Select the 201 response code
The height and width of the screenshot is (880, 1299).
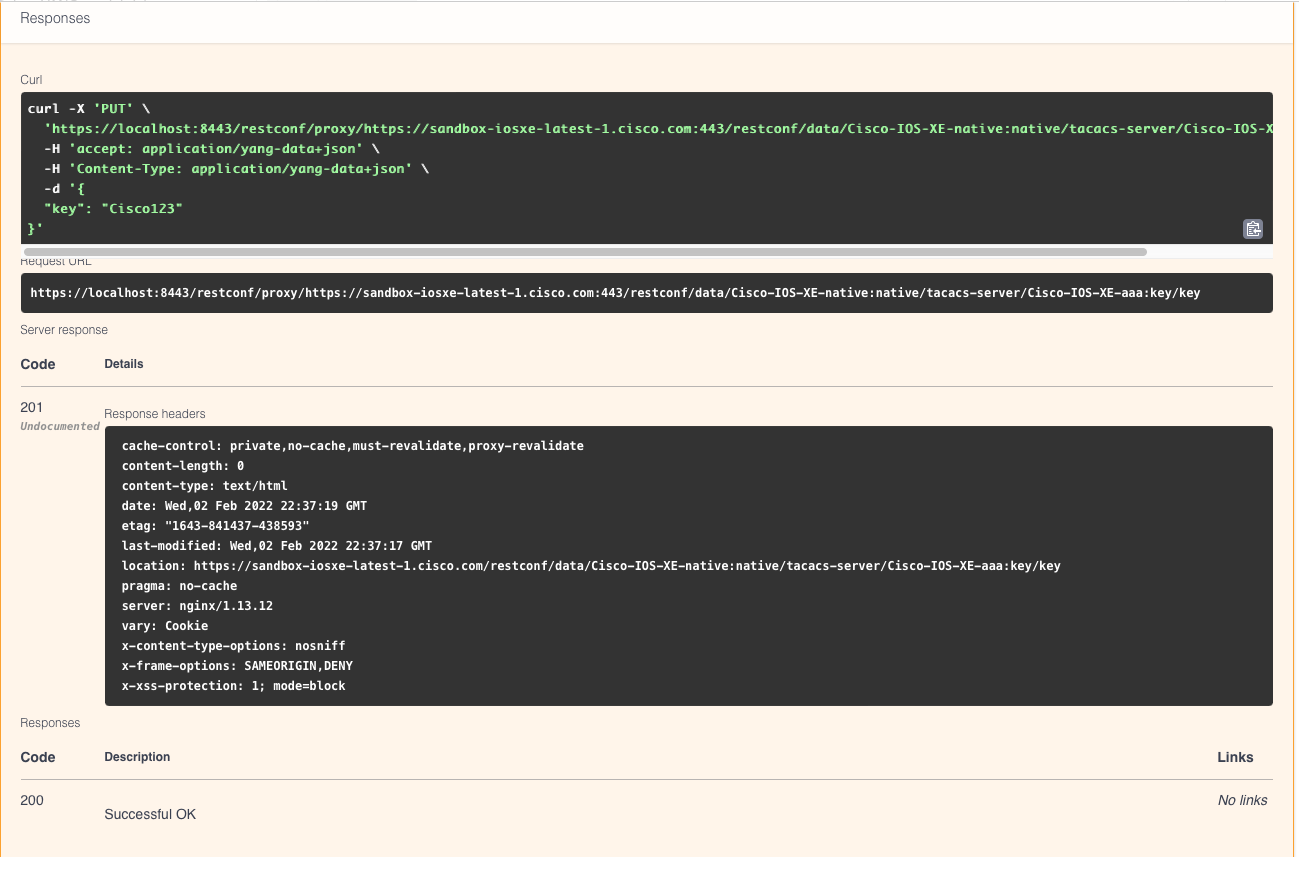(x=32, y=407)
